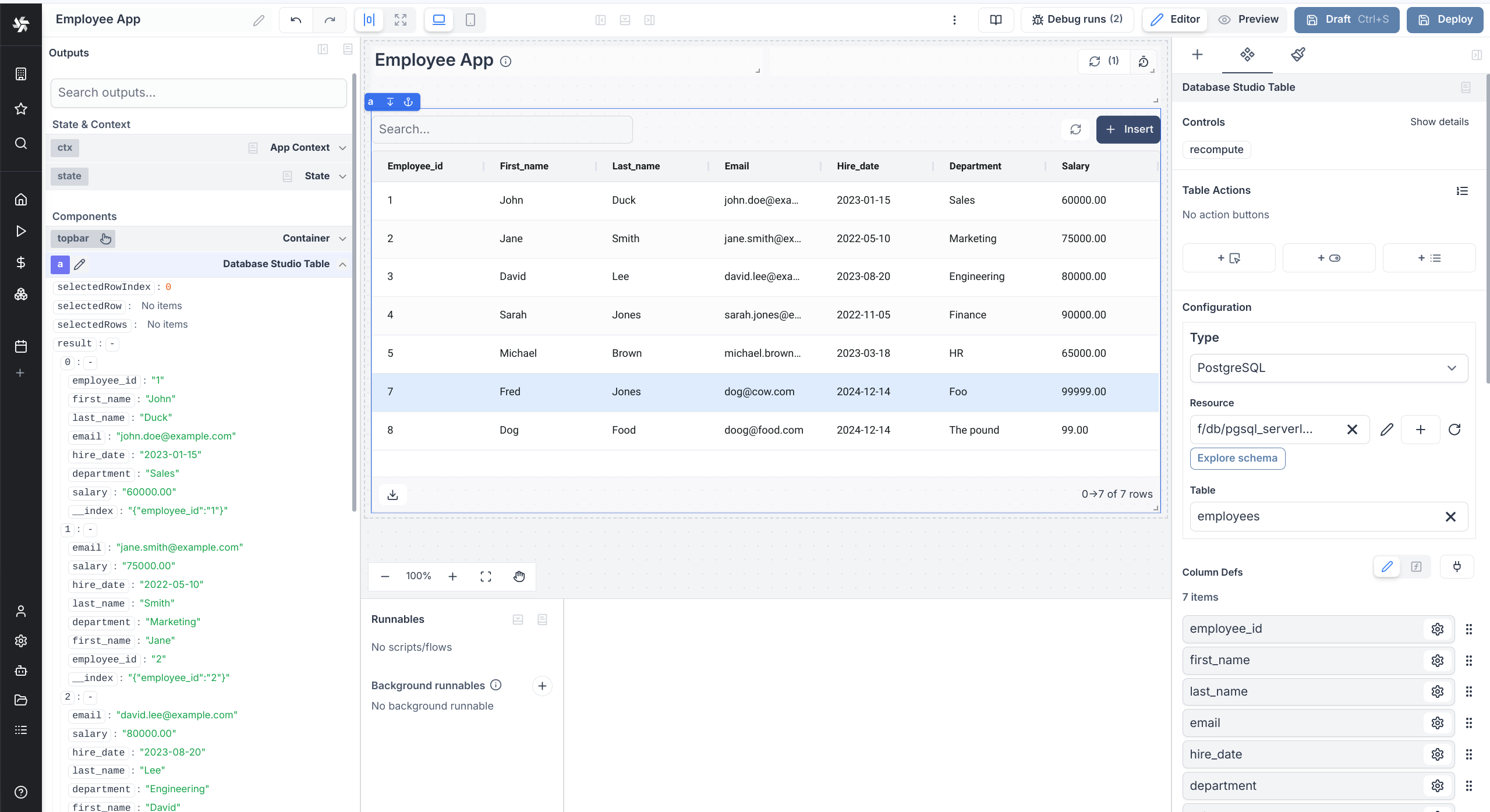
Task: Switch to mobile layout view
Action: 470,20
